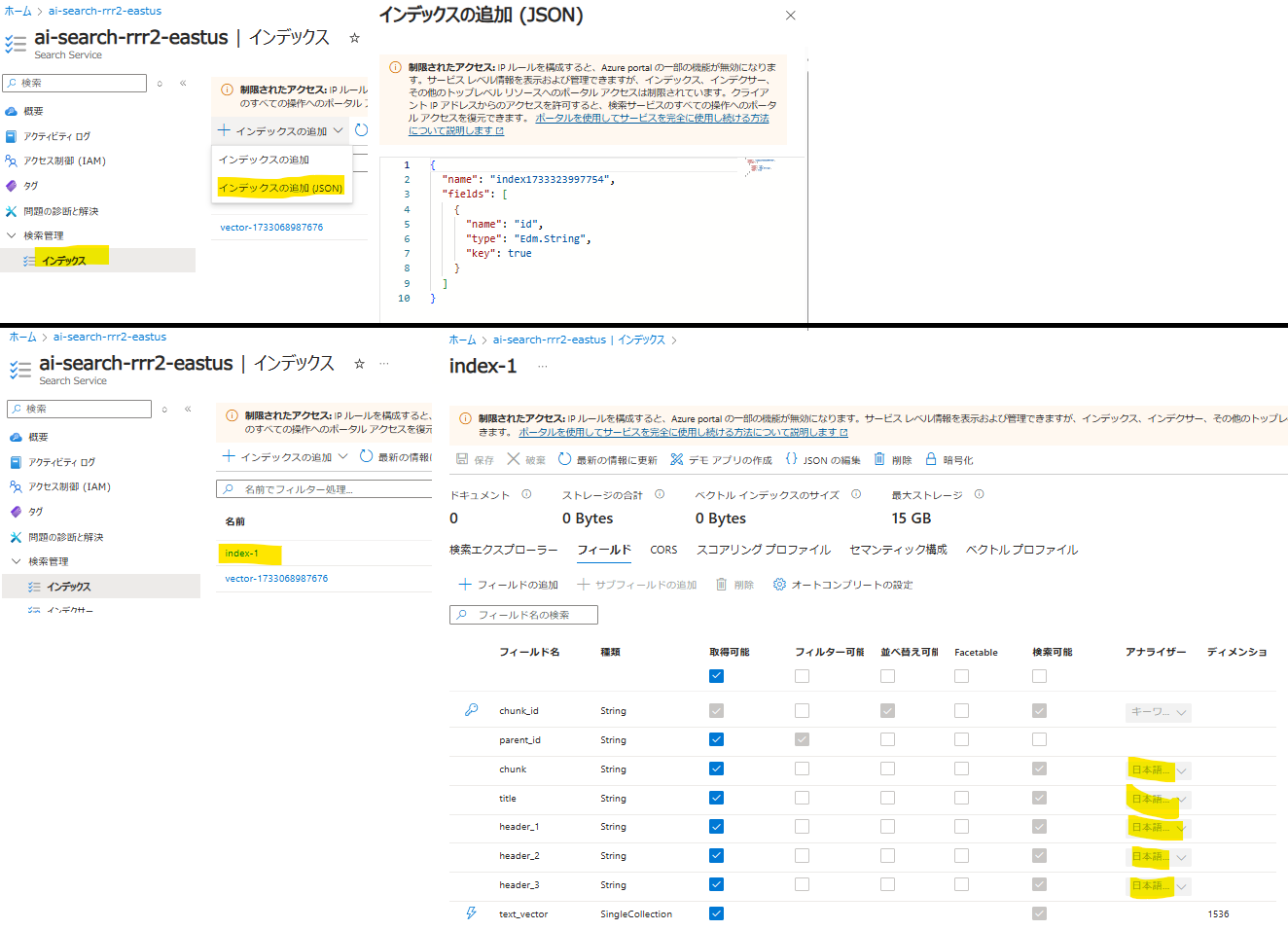
Task: Toggle the 並べ替え可能 header checkbox
Action: [x=888, y=676]
